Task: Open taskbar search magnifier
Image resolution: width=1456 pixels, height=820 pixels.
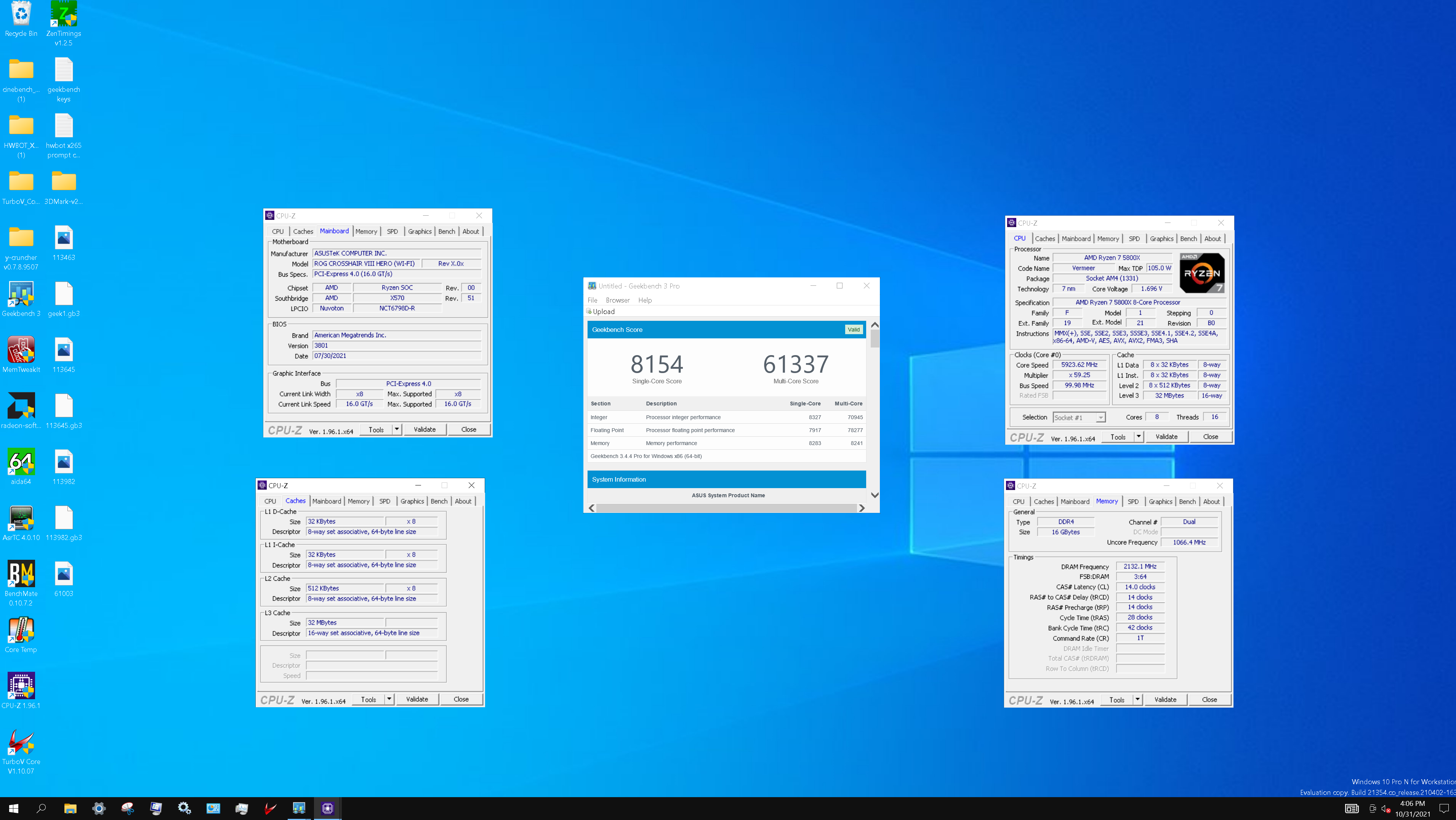Action: pos(41,809)
